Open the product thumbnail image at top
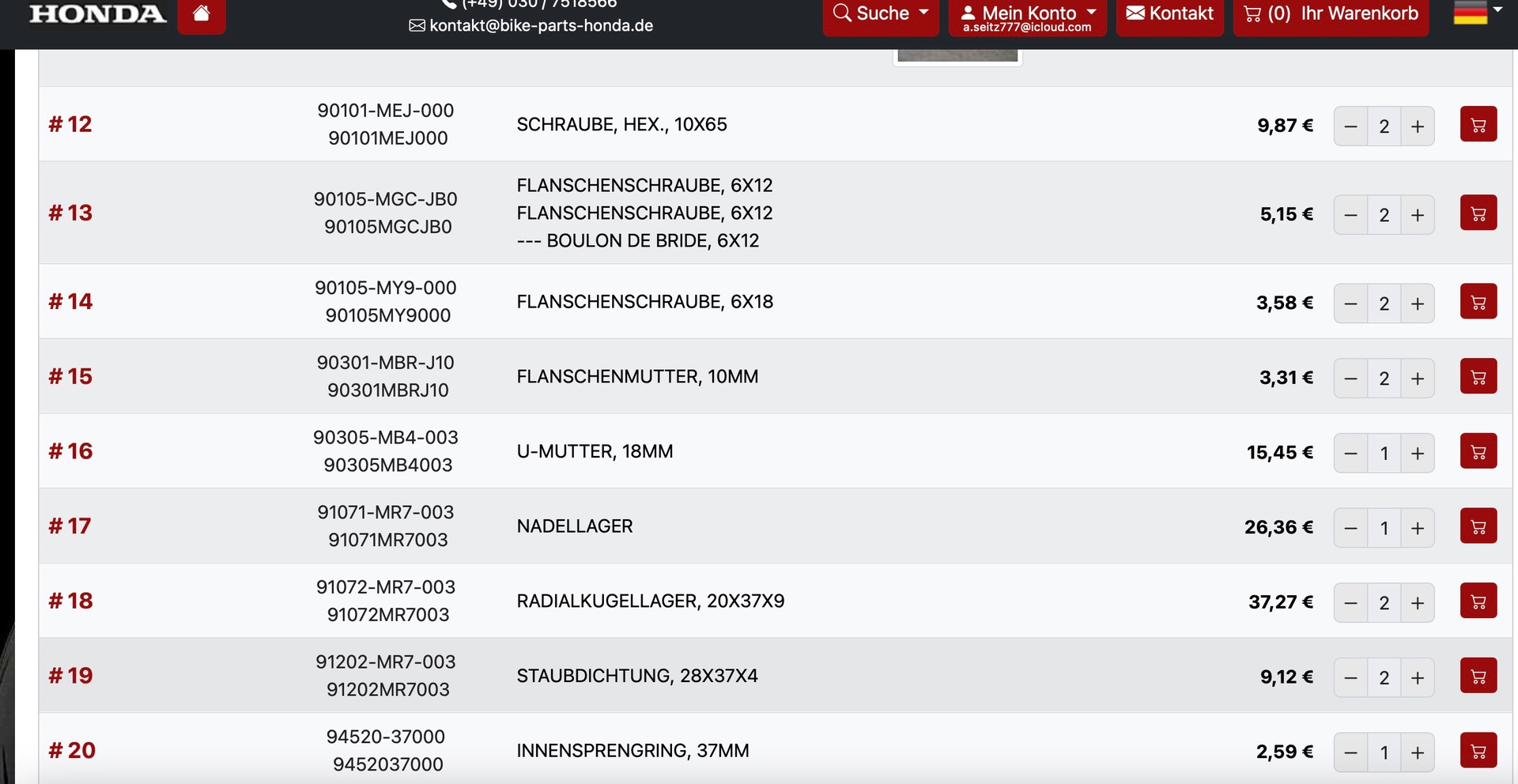 coord(957,55)
